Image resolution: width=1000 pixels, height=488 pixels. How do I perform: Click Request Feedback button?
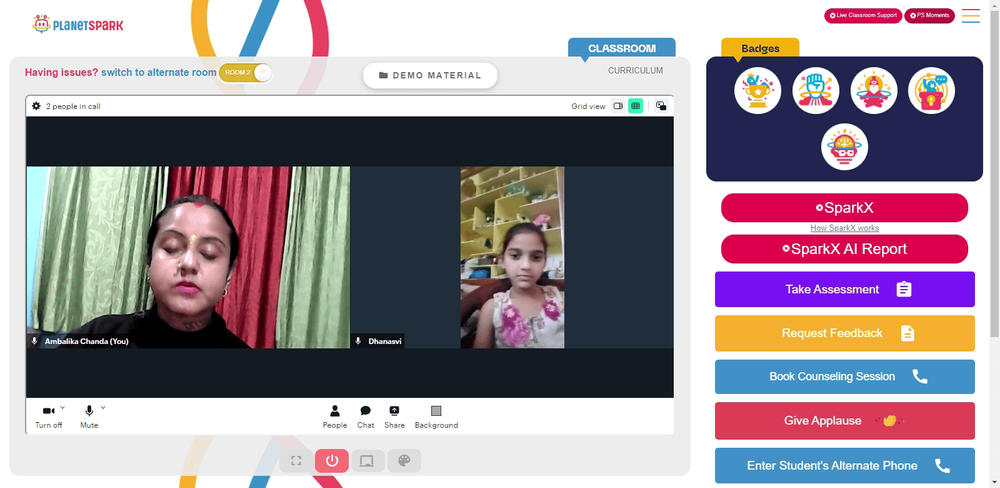tap(844, 333)
